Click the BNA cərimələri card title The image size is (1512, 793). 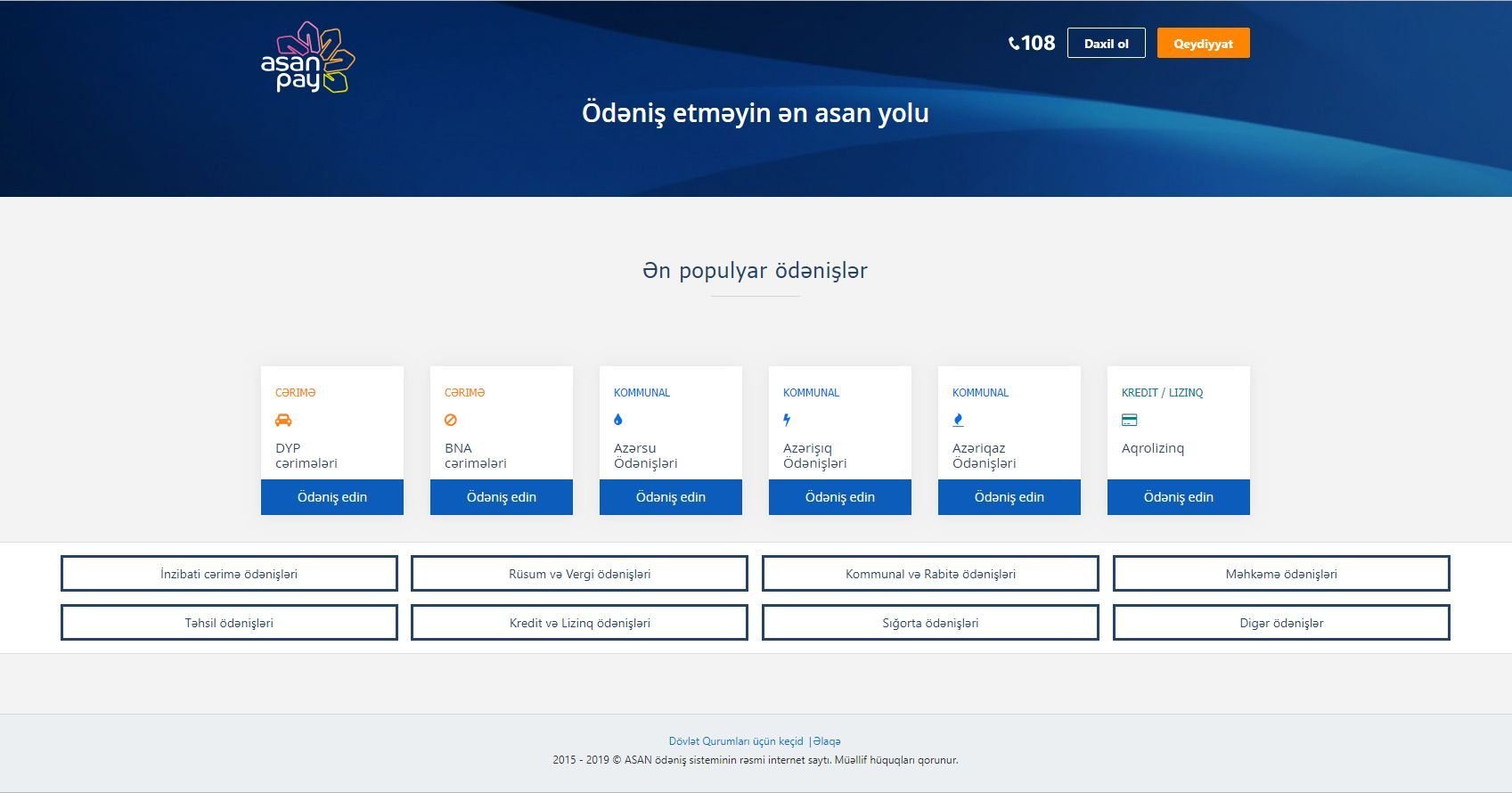tap(476, 455)
